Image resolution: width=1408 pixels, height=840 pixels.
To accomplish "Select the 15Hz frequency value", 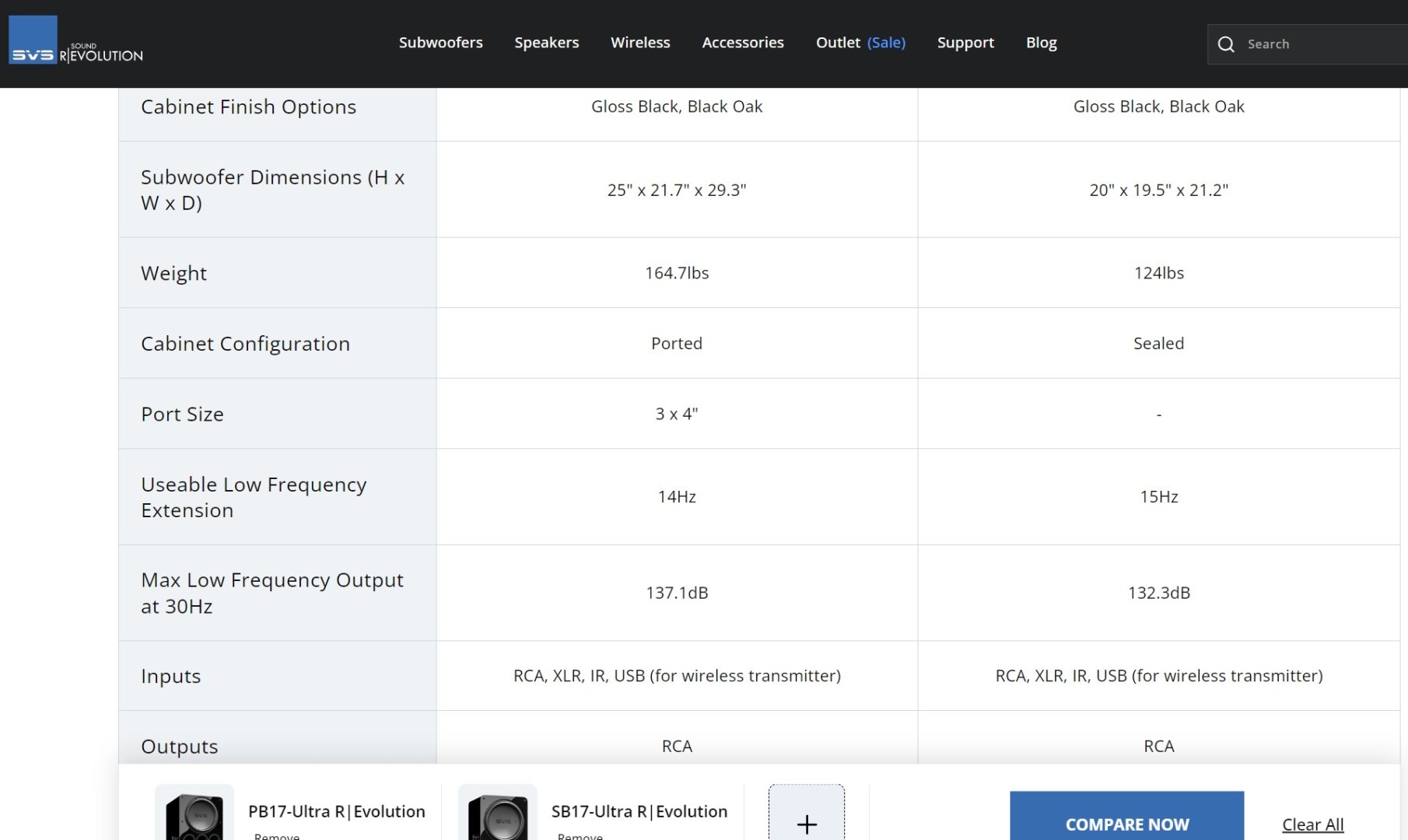I will (x=1159, y=496).
